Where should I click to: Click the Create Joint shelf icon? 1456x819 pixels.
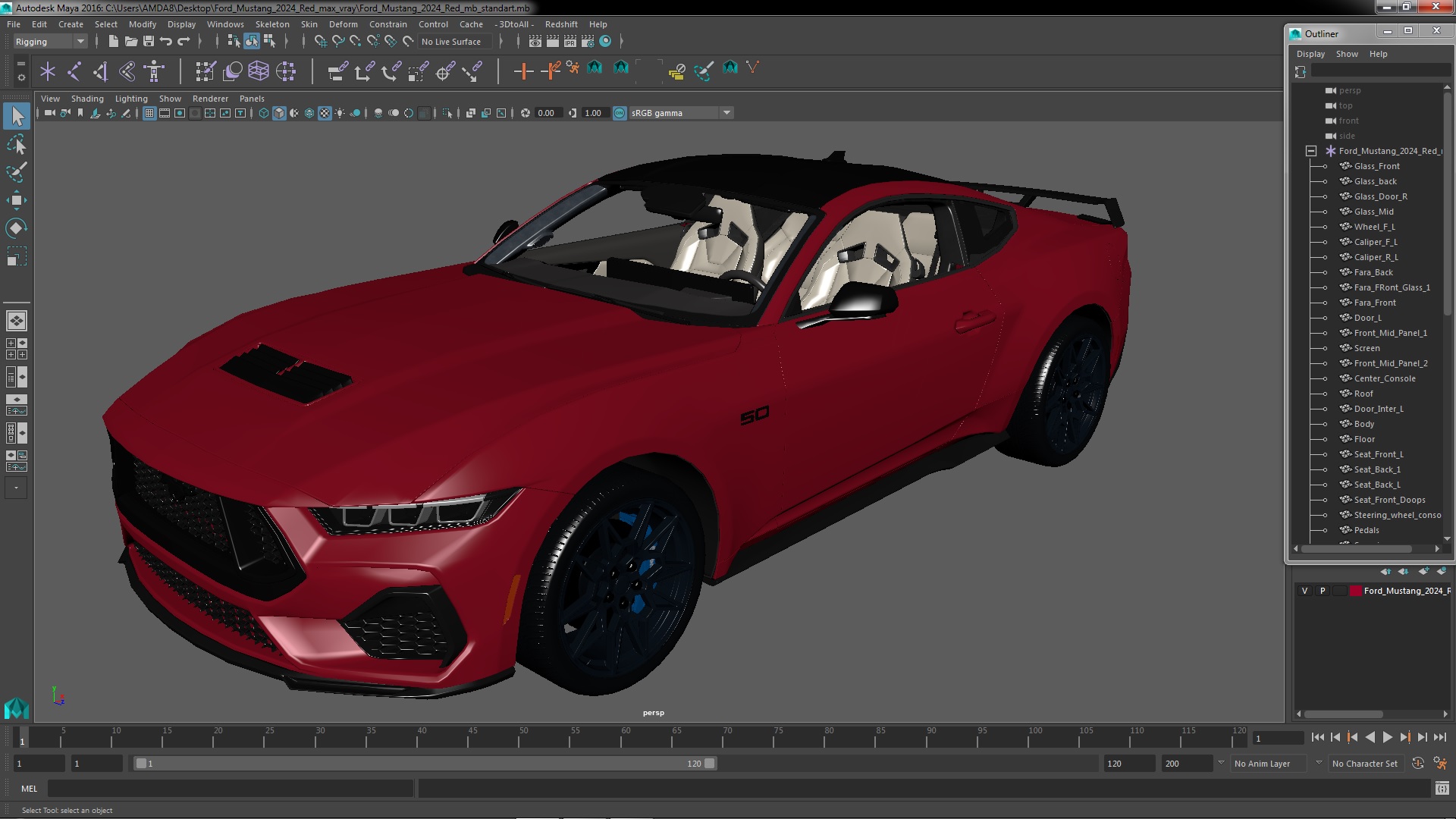(74, 71)
